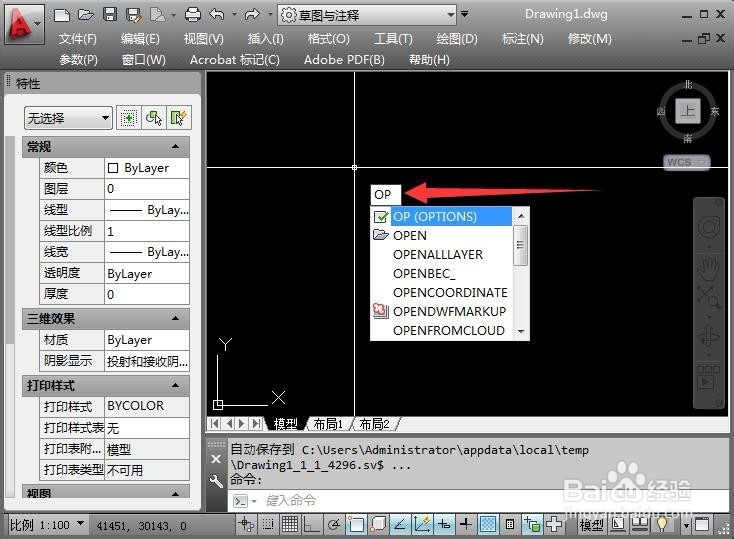This screenshot has height=539, width=734.
Task: Open the AutoCAD application menu button
Action: 24,24
